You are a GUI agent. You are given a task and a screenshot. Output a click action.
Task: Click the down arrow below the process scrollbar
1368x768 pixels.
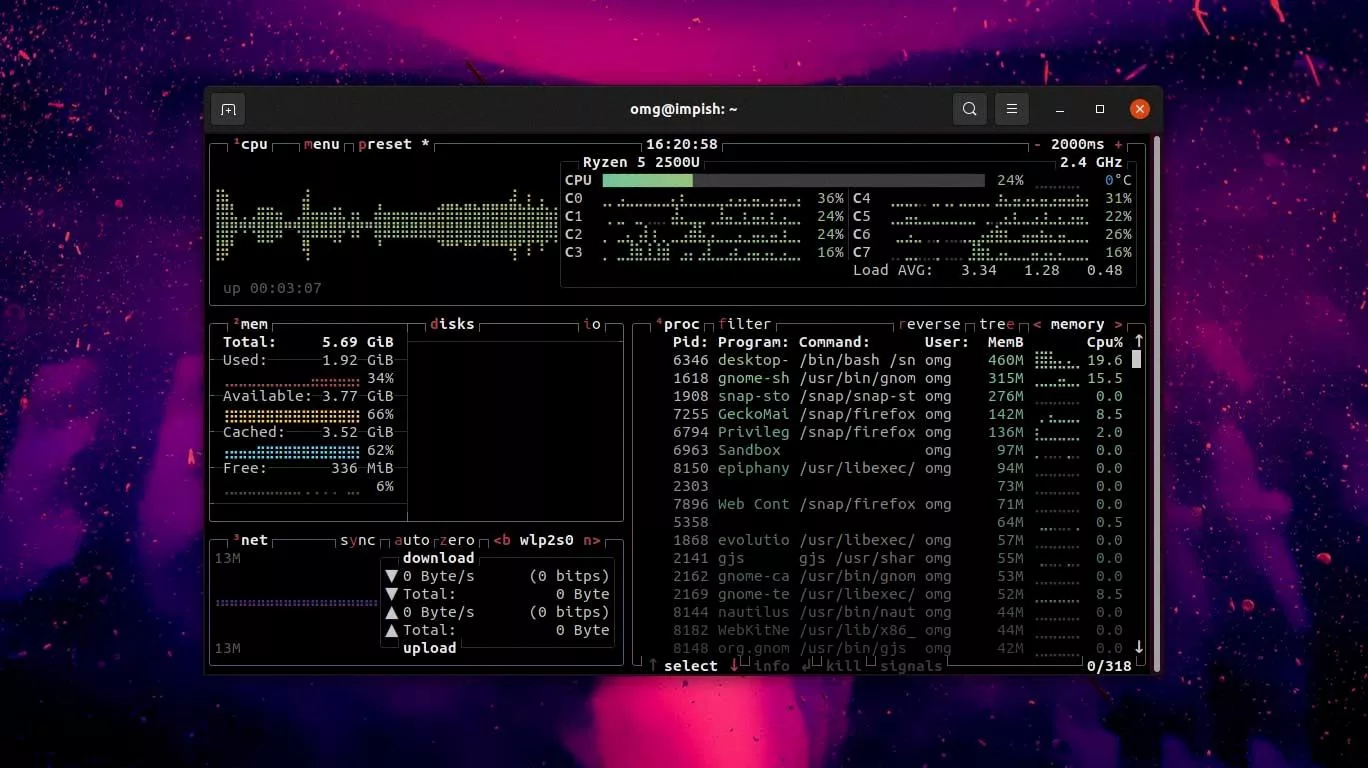click(1138, 647)
